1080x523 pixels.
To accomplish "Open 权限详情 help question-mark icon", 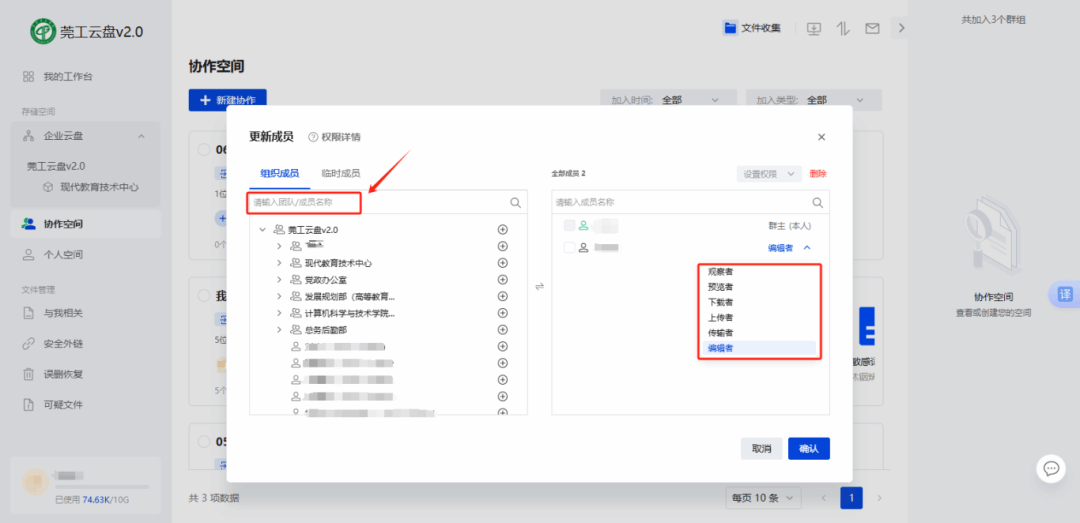I will tap(313, 137).
